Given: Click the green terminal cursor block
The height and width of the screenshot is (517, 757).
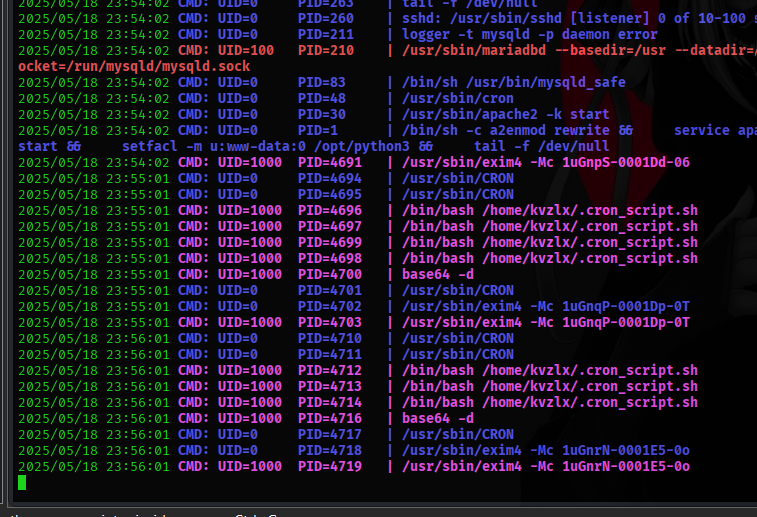Looking at the screenshot, I should coord(22,483).
